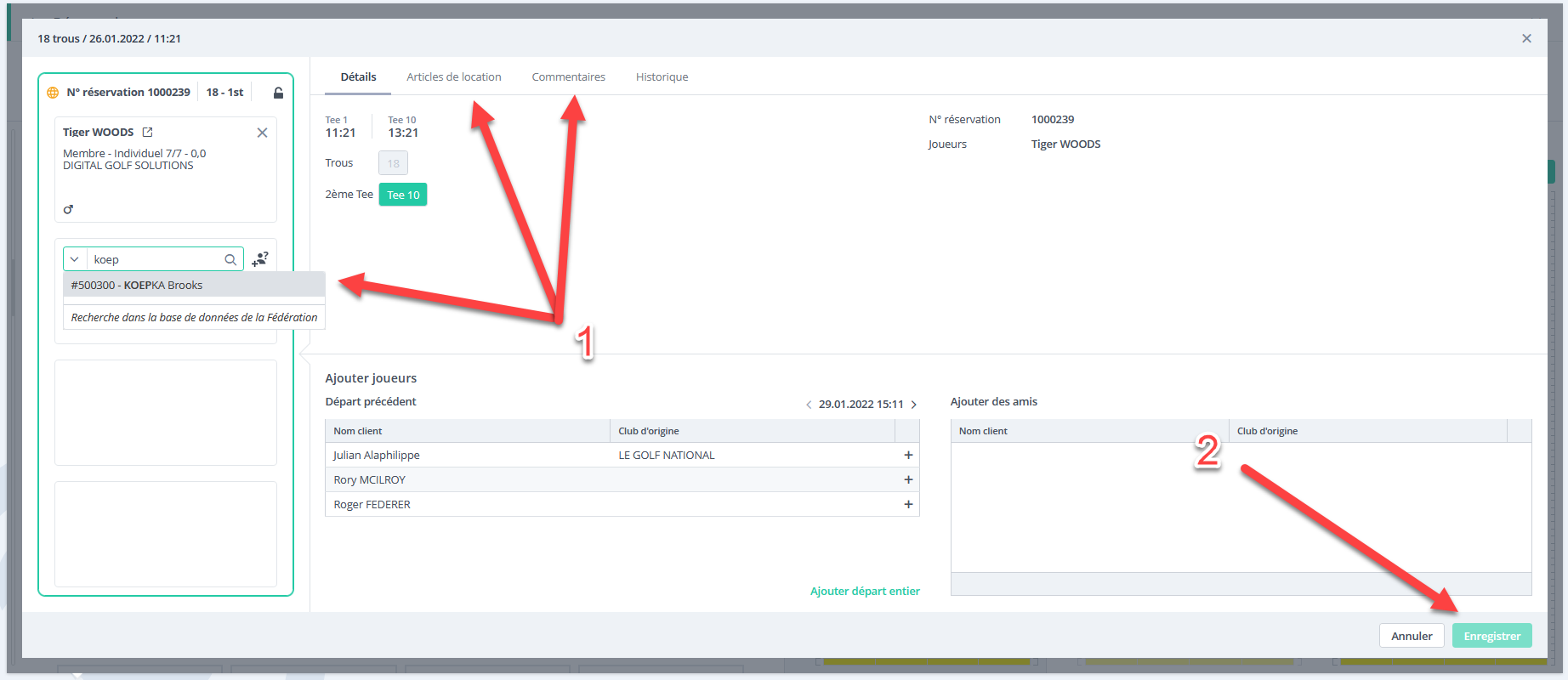Viewport: 1568px width, 680px height.
Task: Click the globe icon beside N° réservation
Action: coord(53,93)
